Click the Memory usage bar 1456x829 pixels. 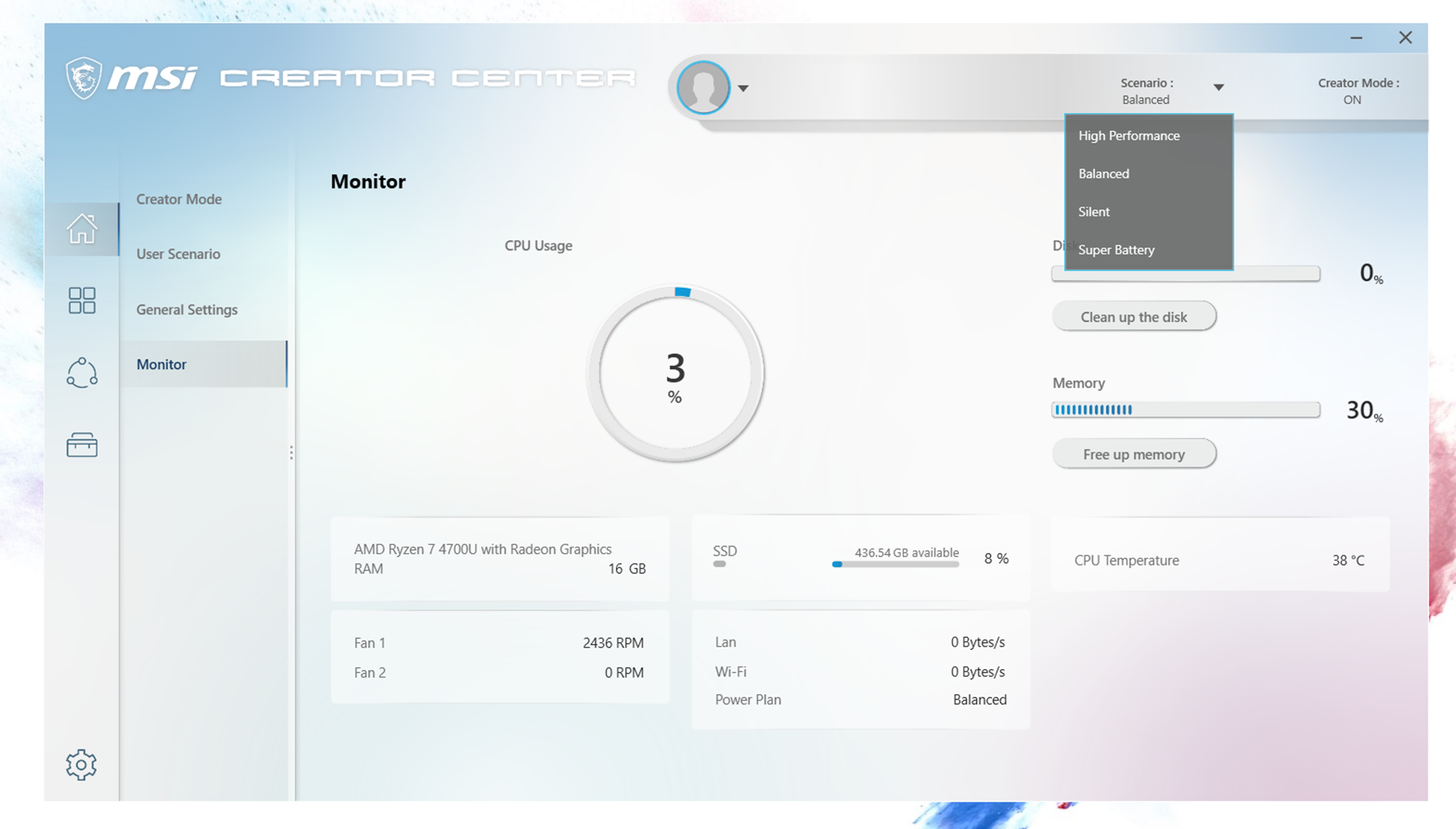coord(1185,410)
